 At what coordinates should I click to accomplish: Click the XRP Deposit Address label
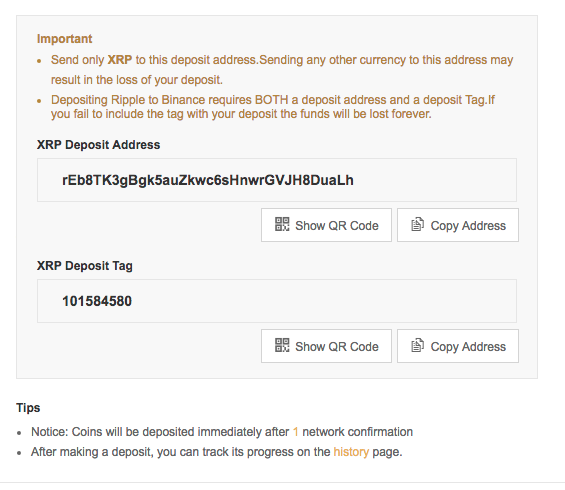pos(98,145)
